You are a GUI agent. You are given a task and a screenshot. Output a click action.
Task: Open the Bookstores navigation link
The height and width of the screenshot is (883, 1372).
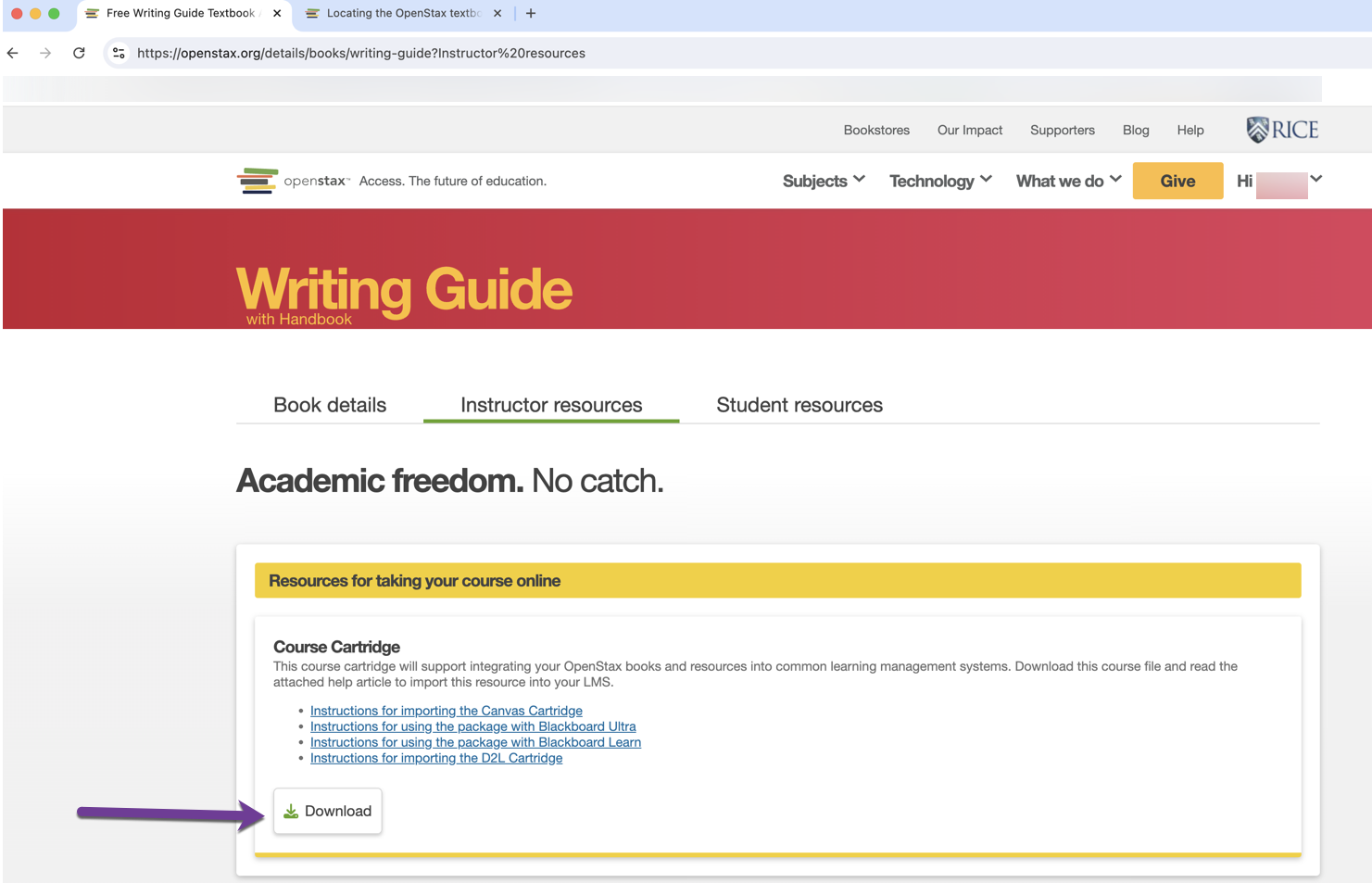(875, 130)
